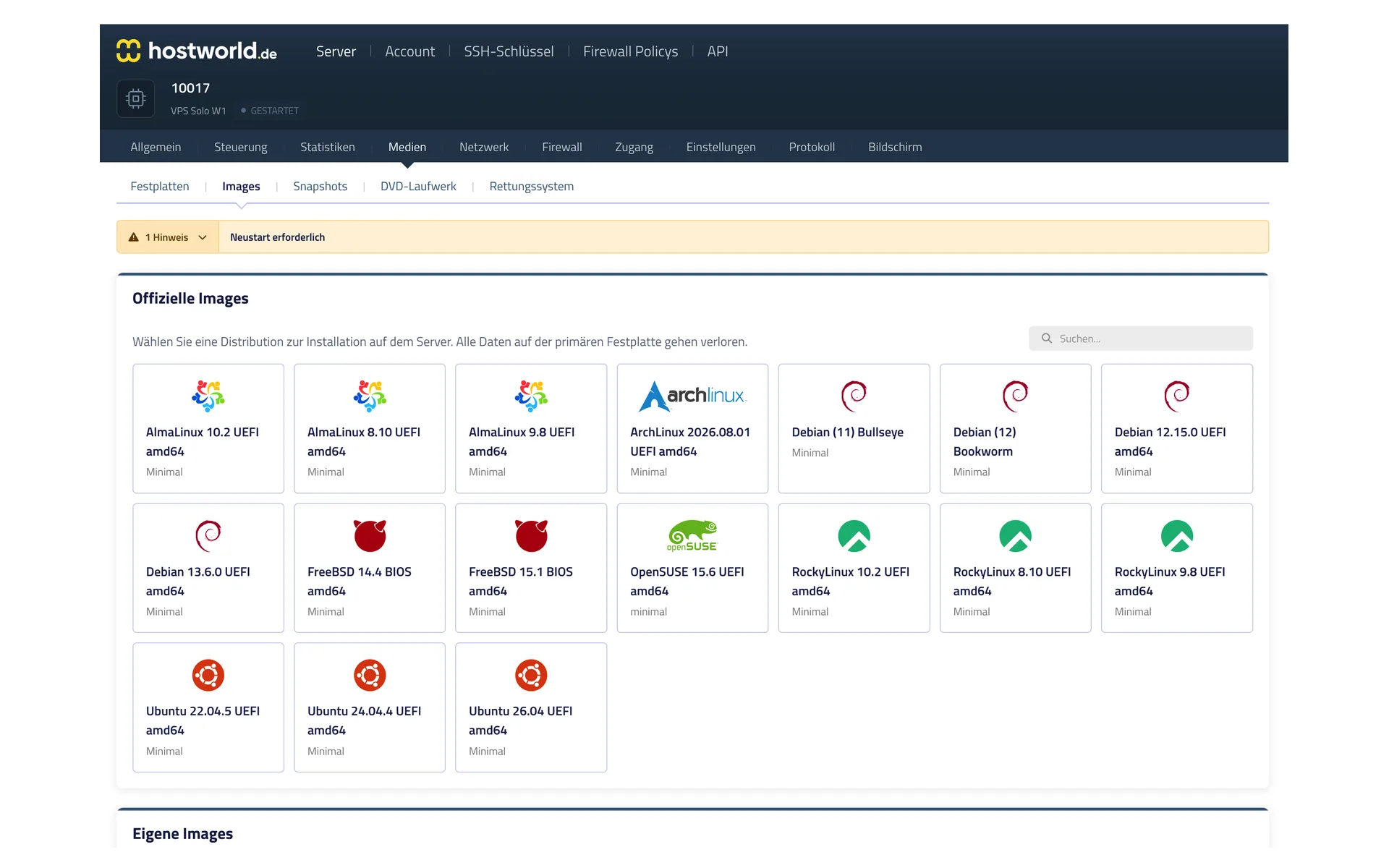Image resolution: width=1389 pixels, height=868 pixels.
Task: Focus the Suchen search field
Action: coord(1141,339)
